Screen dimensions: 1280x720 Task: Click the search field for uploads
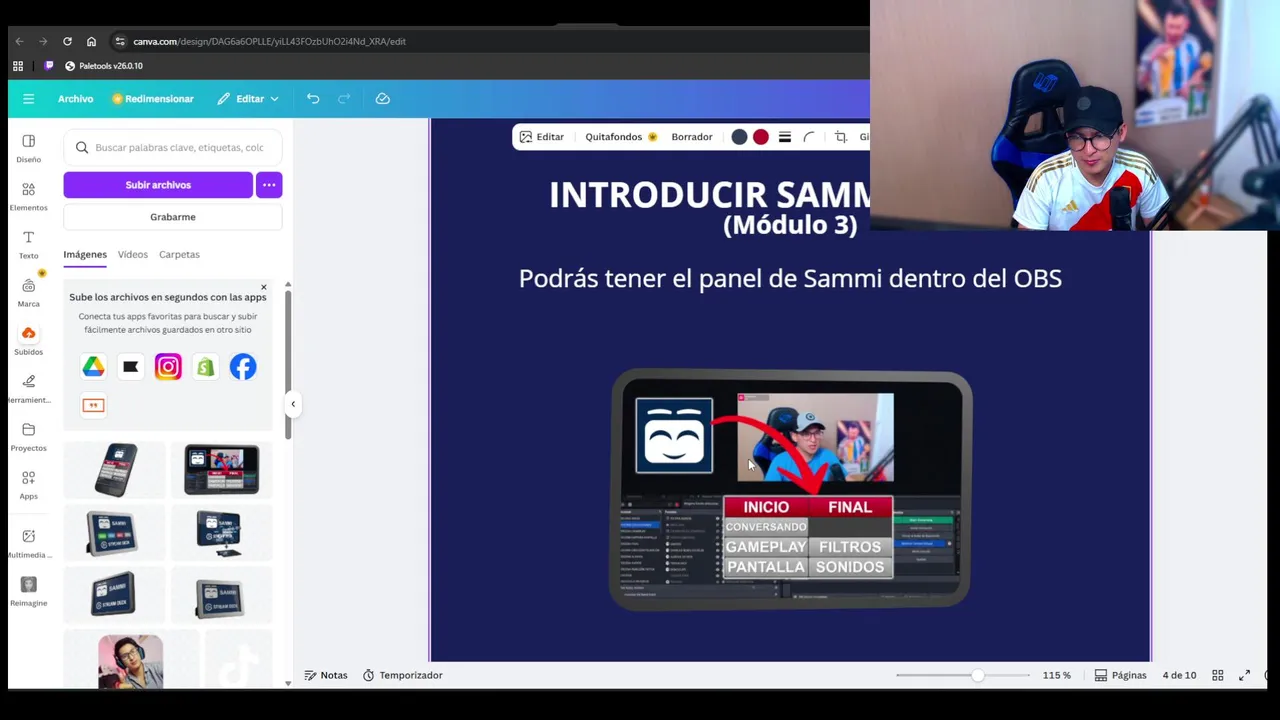tap(172, 148)
